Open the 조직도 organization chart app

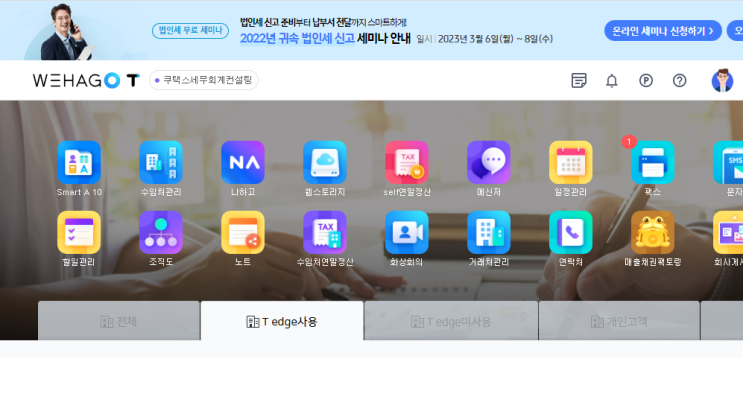161,233
